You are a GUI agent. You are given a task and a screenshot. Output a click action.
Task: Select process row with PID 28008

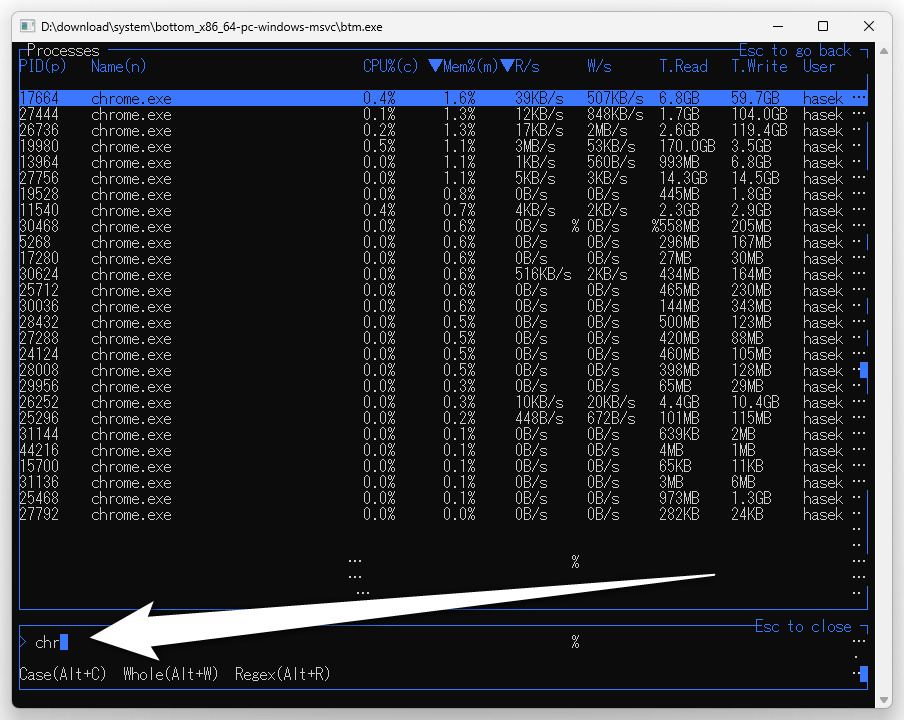[443, 370]
